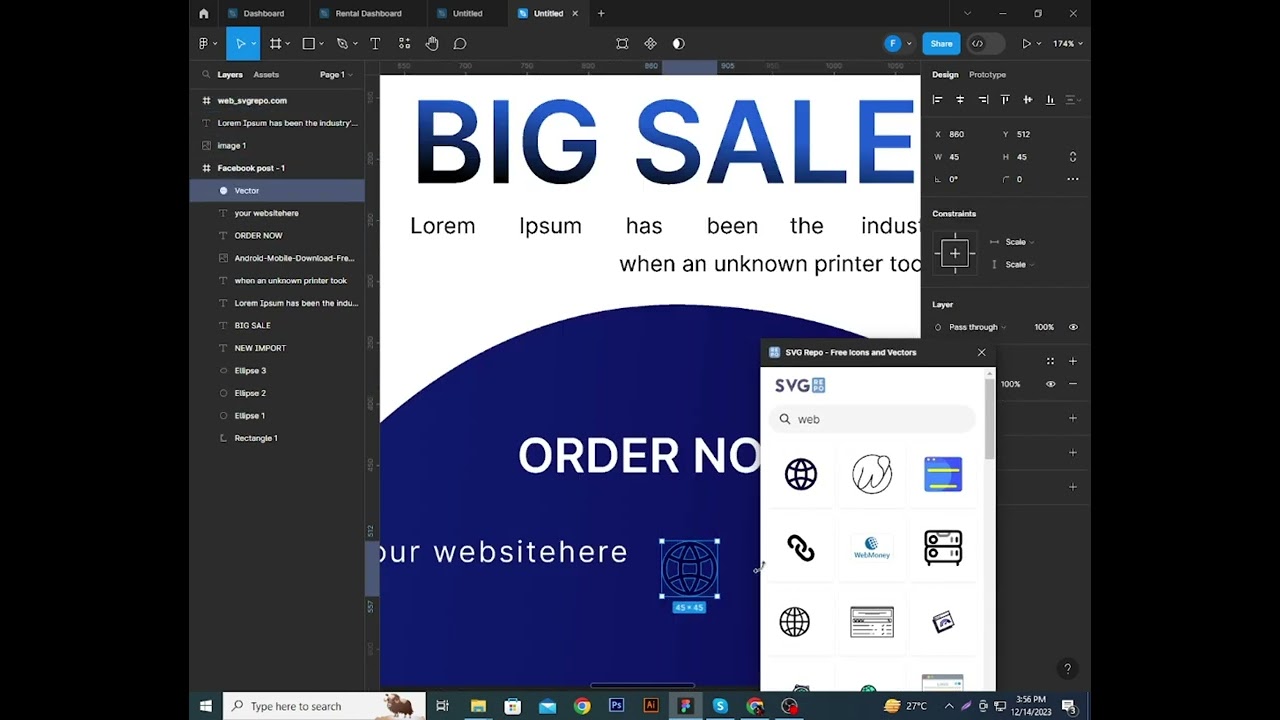Select the ORDER NOW layer
The height and width of the screenshot is (720, 1280).
(x=278, y=236)
